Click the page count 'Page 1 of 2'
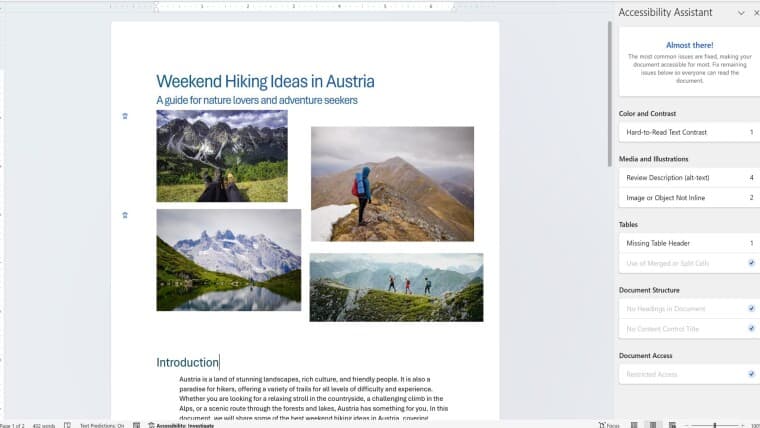 click(x=12, y=426)
